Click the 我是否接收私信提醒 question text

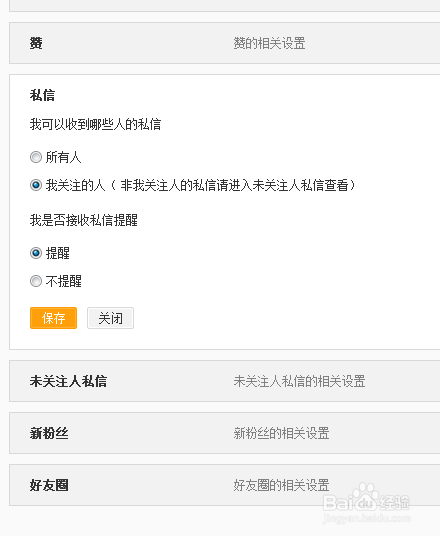[84, 220]
